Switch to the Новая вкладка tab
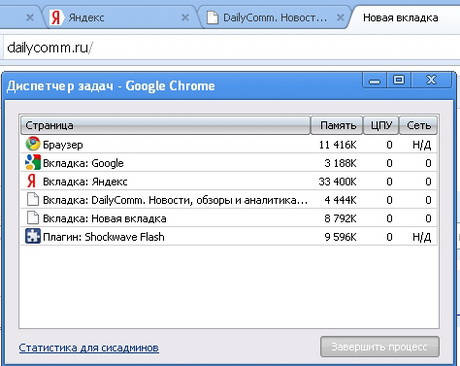This screenshot has width=460, height=366. 400,17
